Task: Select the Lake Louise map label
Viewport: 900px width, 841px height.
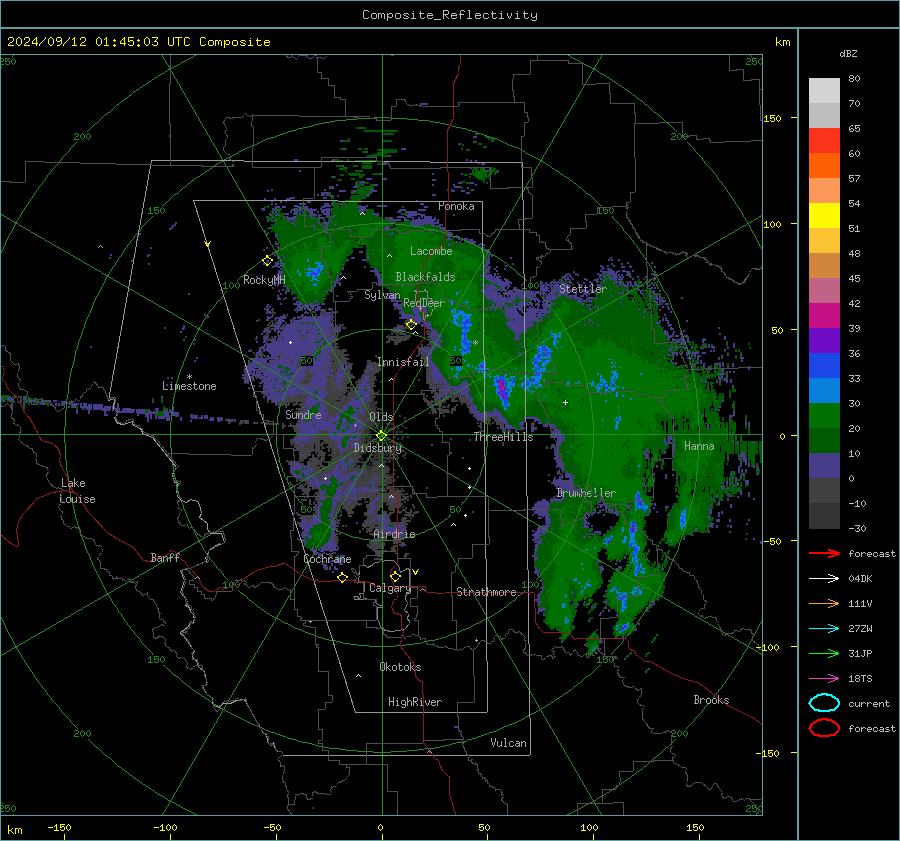Action: (77, 491)
